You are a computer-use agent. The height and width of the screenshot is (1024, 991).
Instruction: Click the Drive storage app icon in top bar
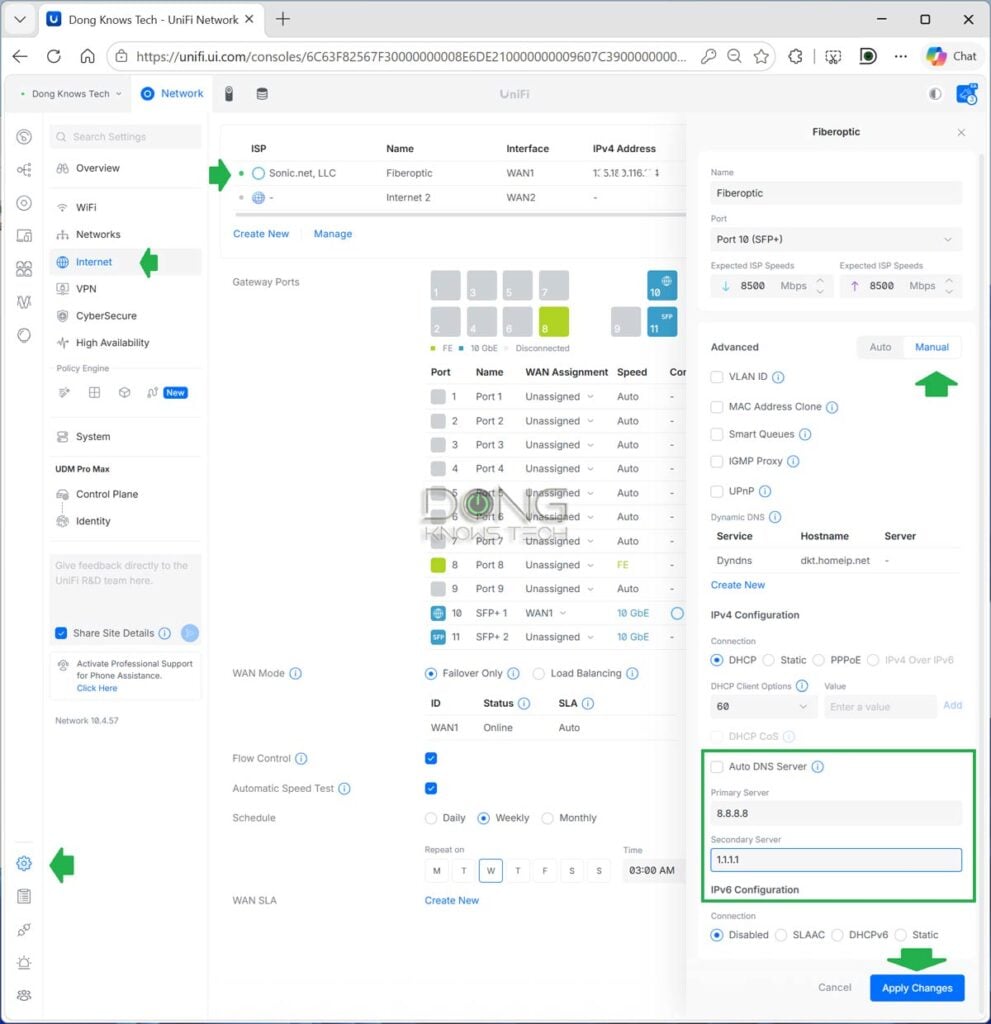262,94
